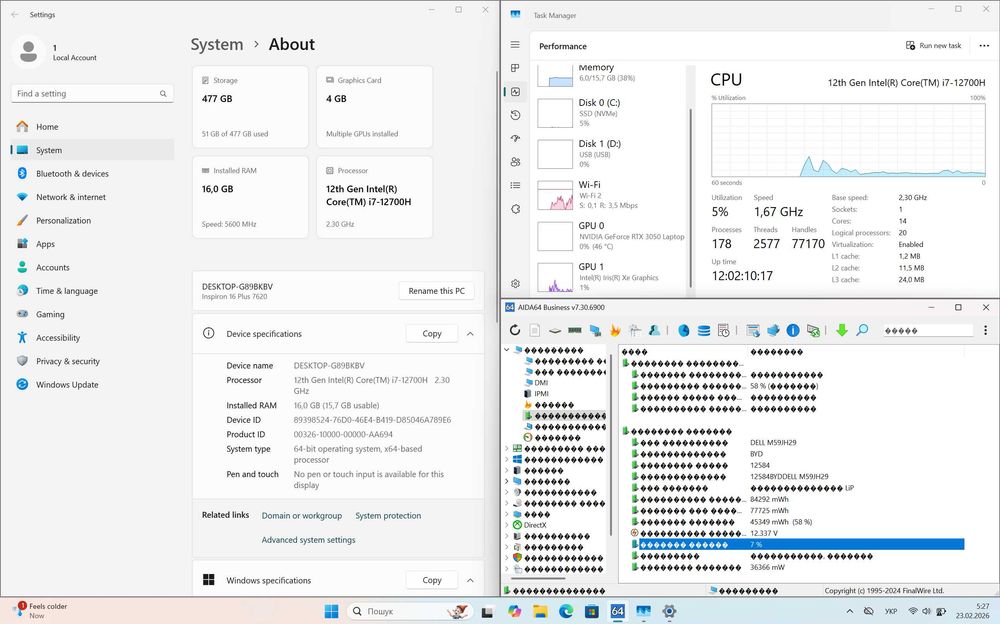
Task: Click the AIDA64 Refresh toolbar icon
Action: (515, 330)
